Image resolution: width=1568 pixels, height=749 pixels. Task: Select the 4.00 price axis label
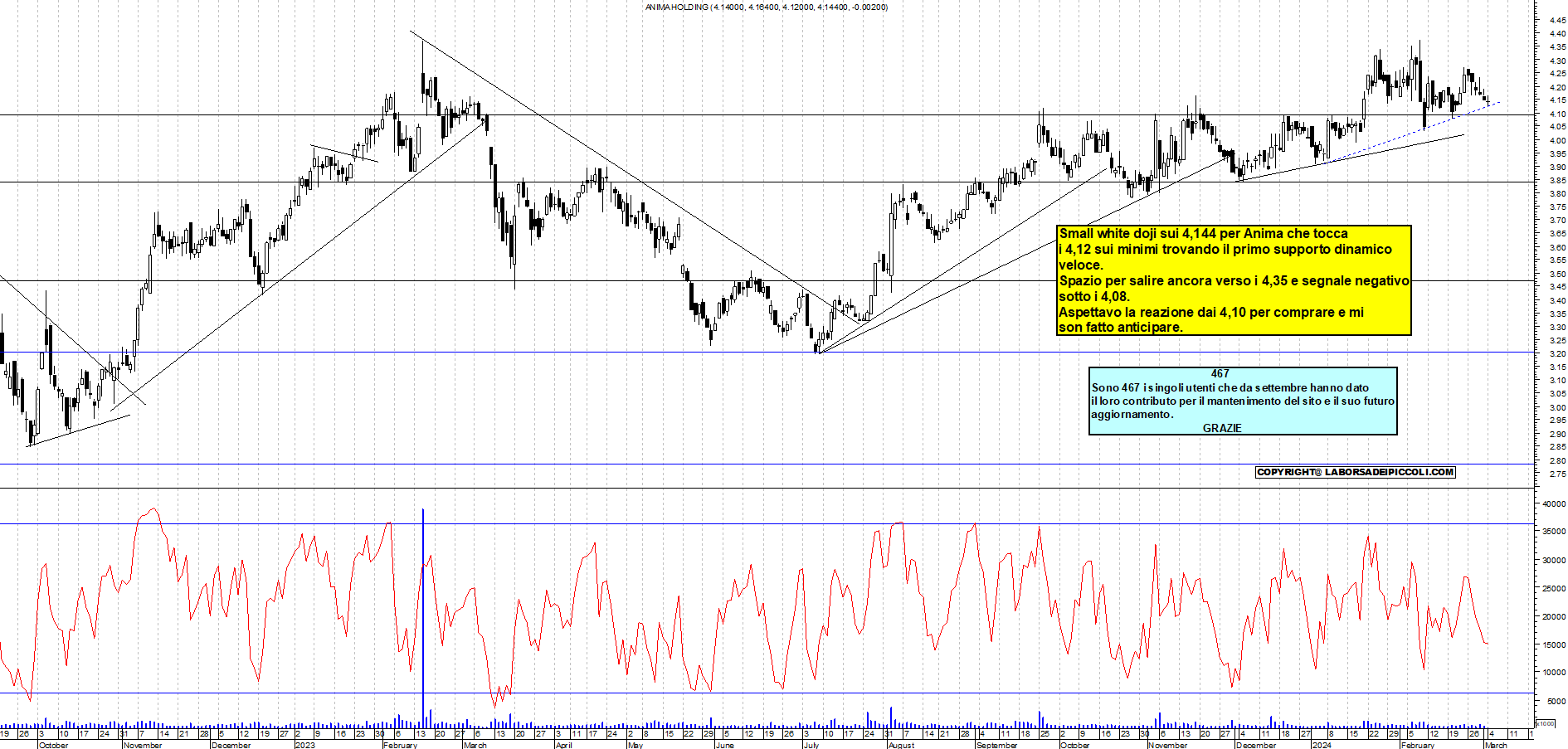pyautogui.click(x=1556, y=140)
